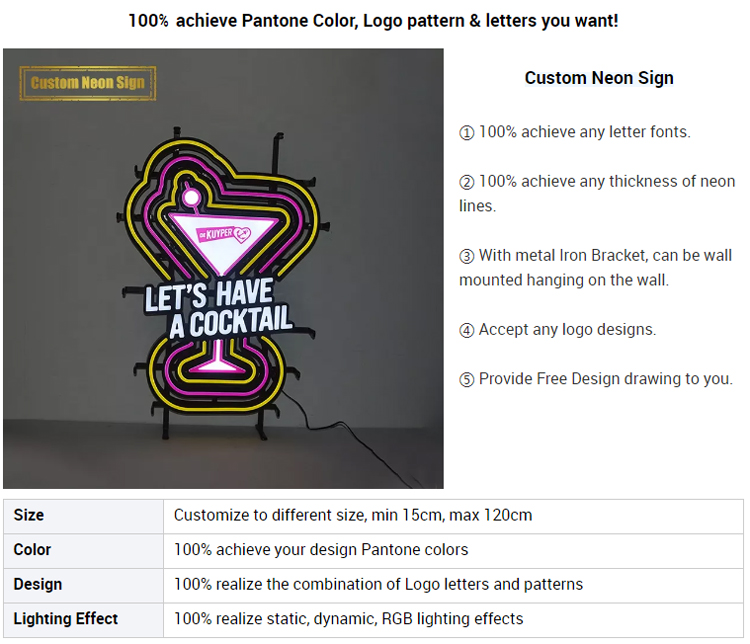
Task: Click the circled number 1 bullet
Action: pyautogui.click(x=466, y=133)
